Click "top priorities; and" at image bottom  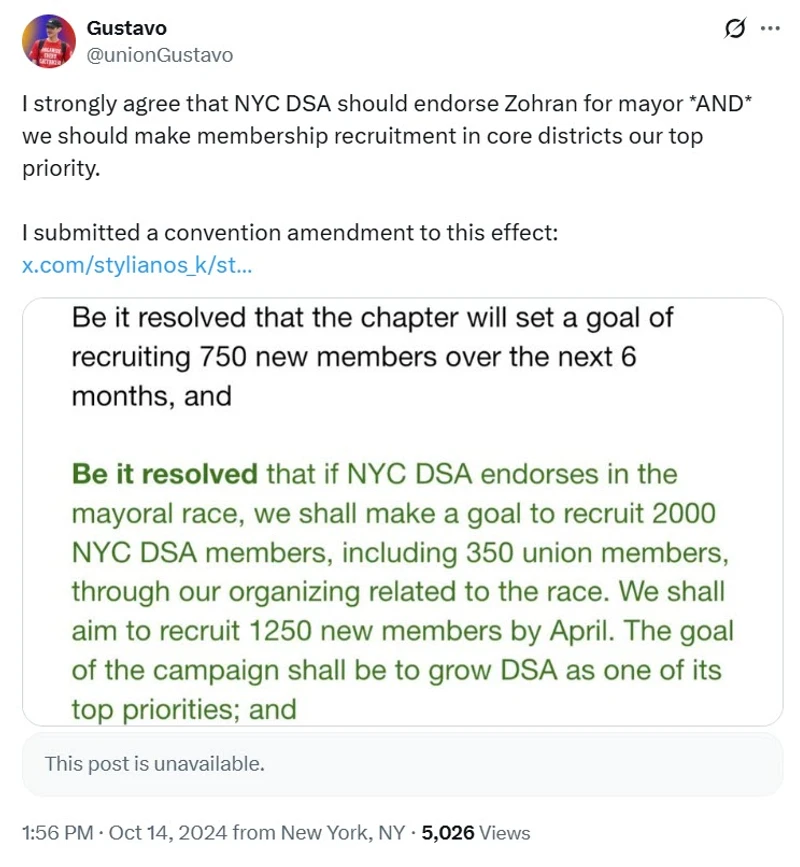pos(184,709)
